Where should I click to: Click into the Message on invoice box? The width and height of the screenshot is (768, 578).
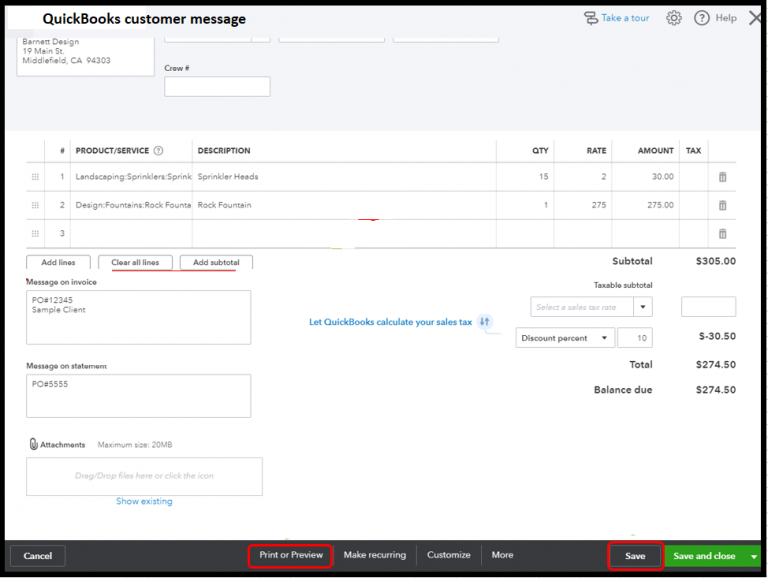coord(139,317)
